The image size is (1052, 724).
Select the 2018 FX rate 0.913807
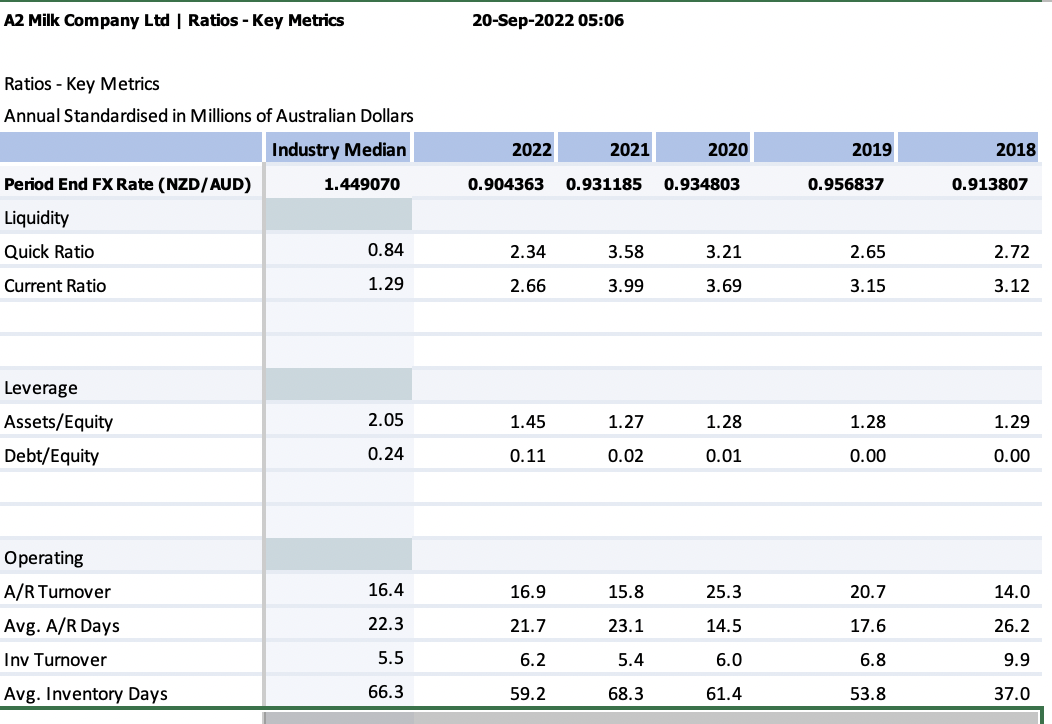point(990,184)
